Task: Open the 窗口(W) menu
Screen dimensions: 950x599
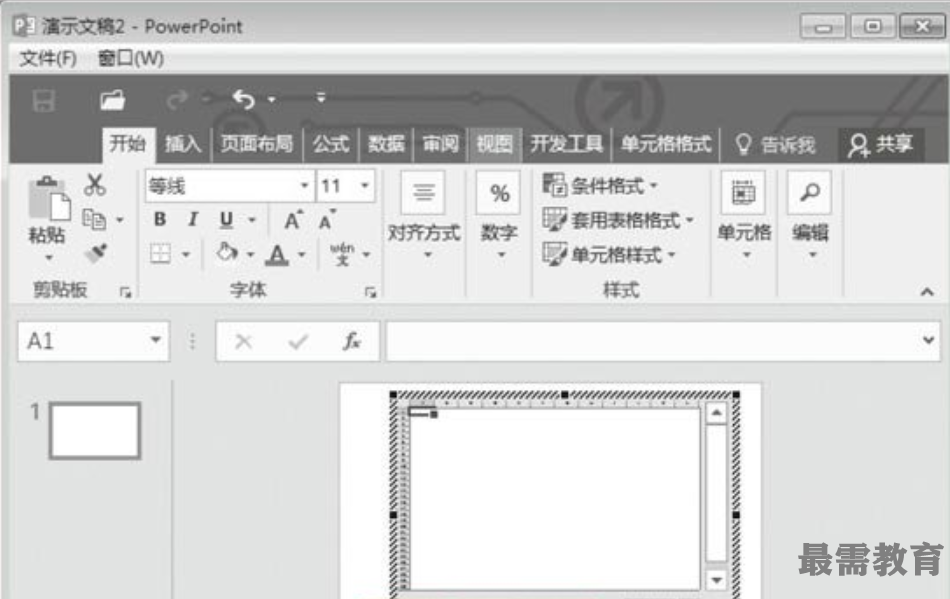Action: click(x=130, y=59)
